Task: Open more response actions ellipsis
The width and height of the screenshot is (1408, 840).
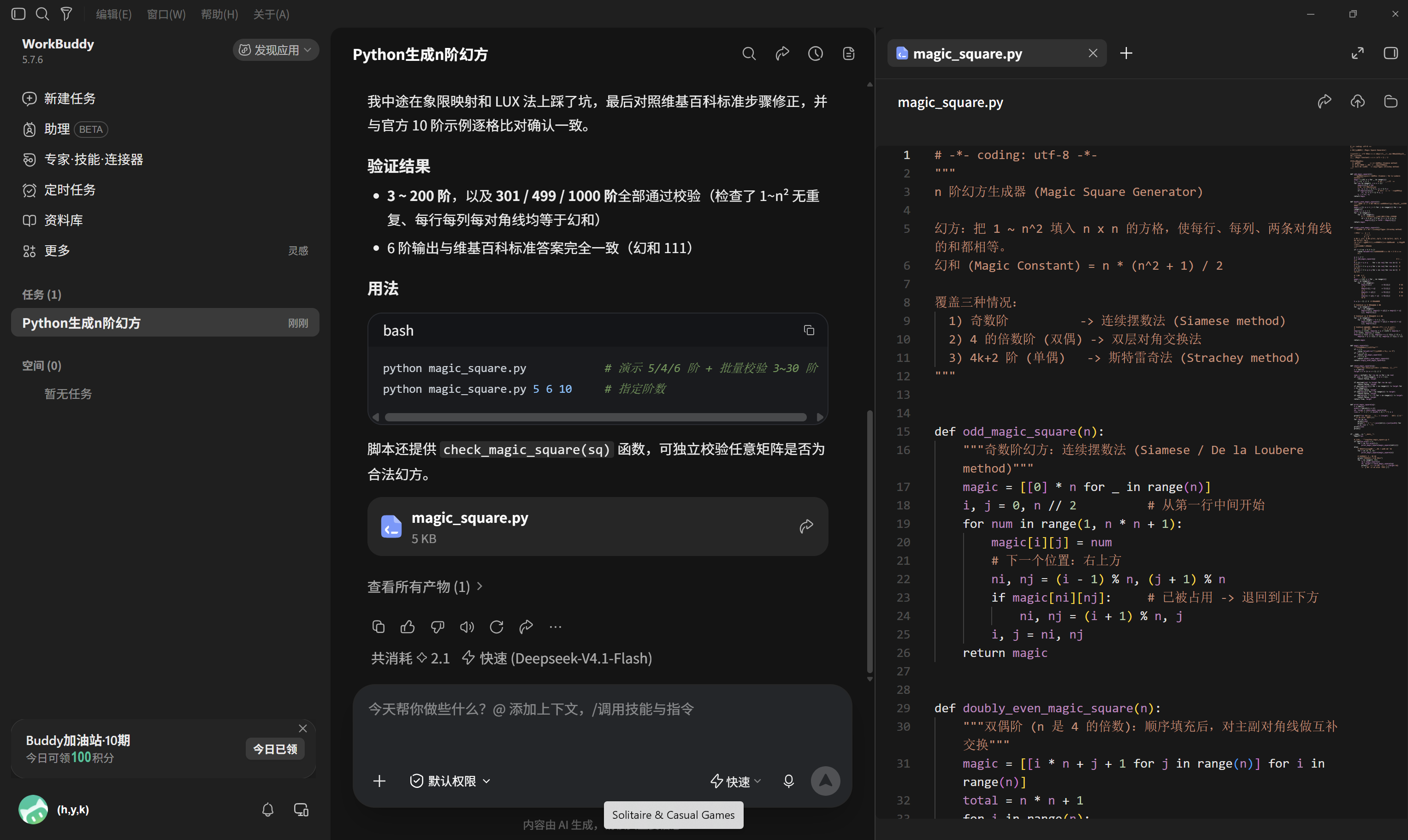Action: (x=556, y=627)
